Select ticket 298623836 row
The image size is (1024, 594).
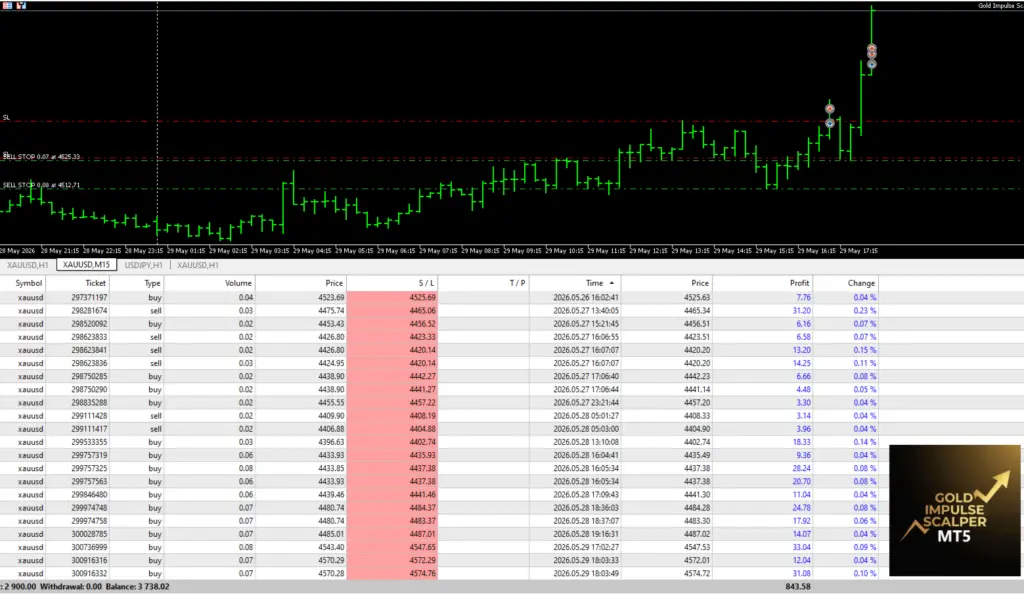pos(439,363)
